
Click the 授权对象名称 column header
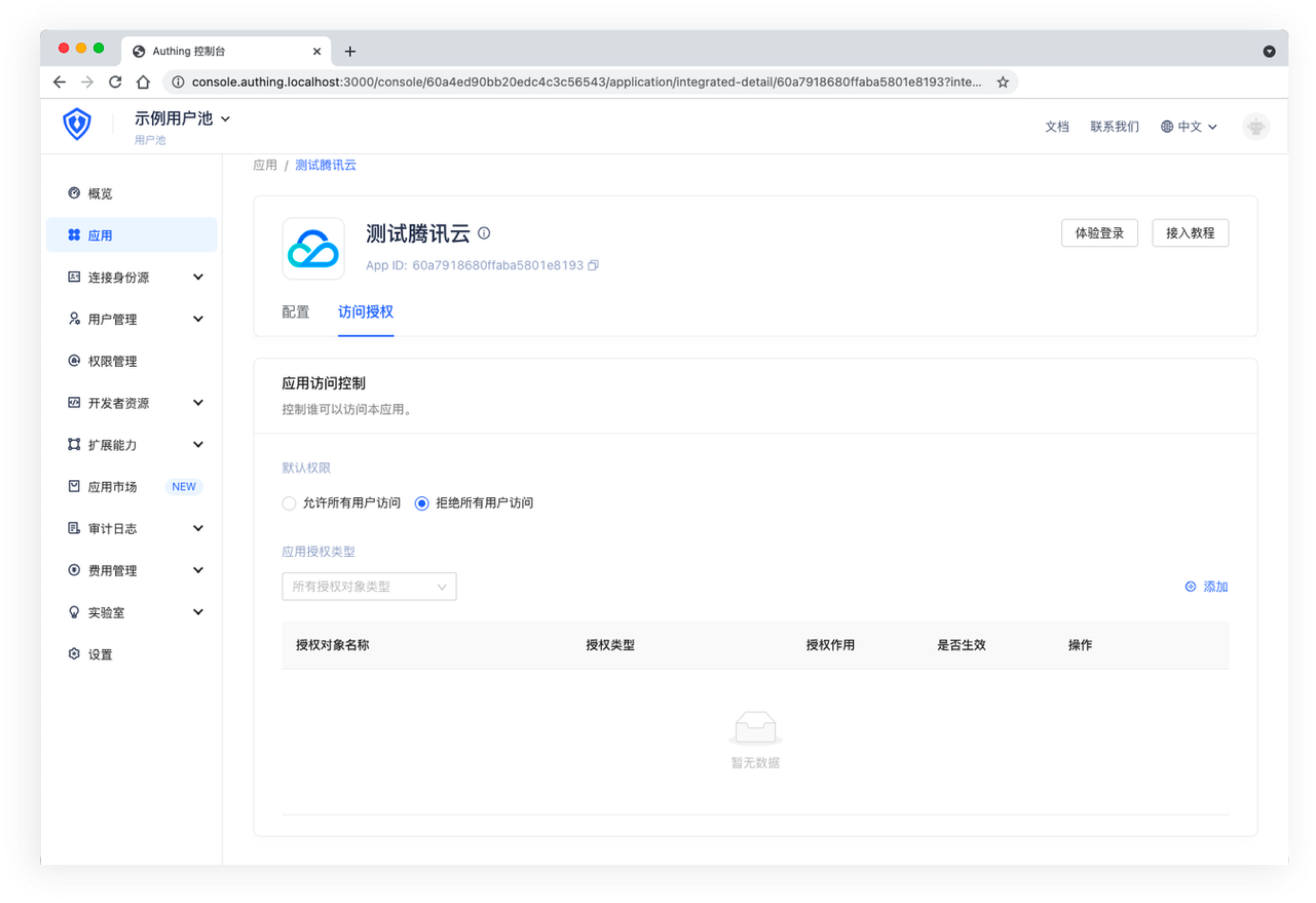tap(333, 645)
